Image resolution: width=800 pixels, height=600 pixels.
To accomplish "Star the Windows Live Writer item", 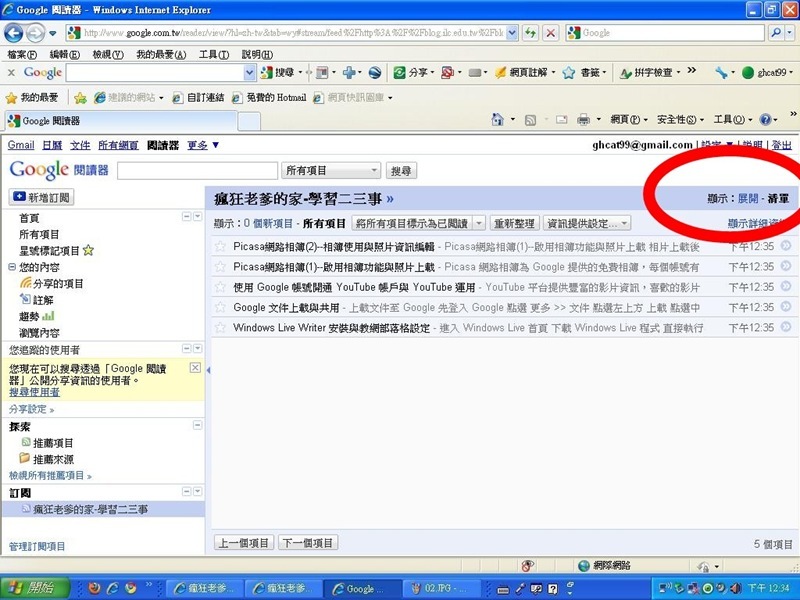I will pyautogui.click(x=220, y=328).
